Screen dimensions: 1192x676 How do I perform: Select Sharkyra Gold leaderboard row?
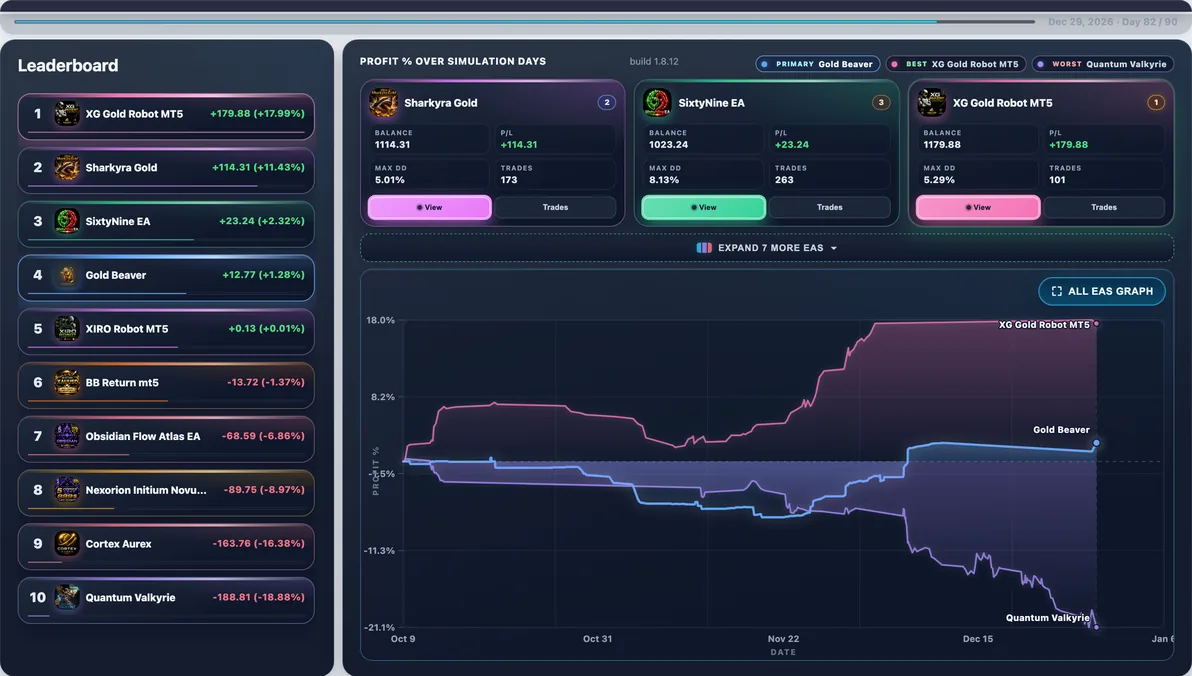pyautogui.click(x=166, y=170)
